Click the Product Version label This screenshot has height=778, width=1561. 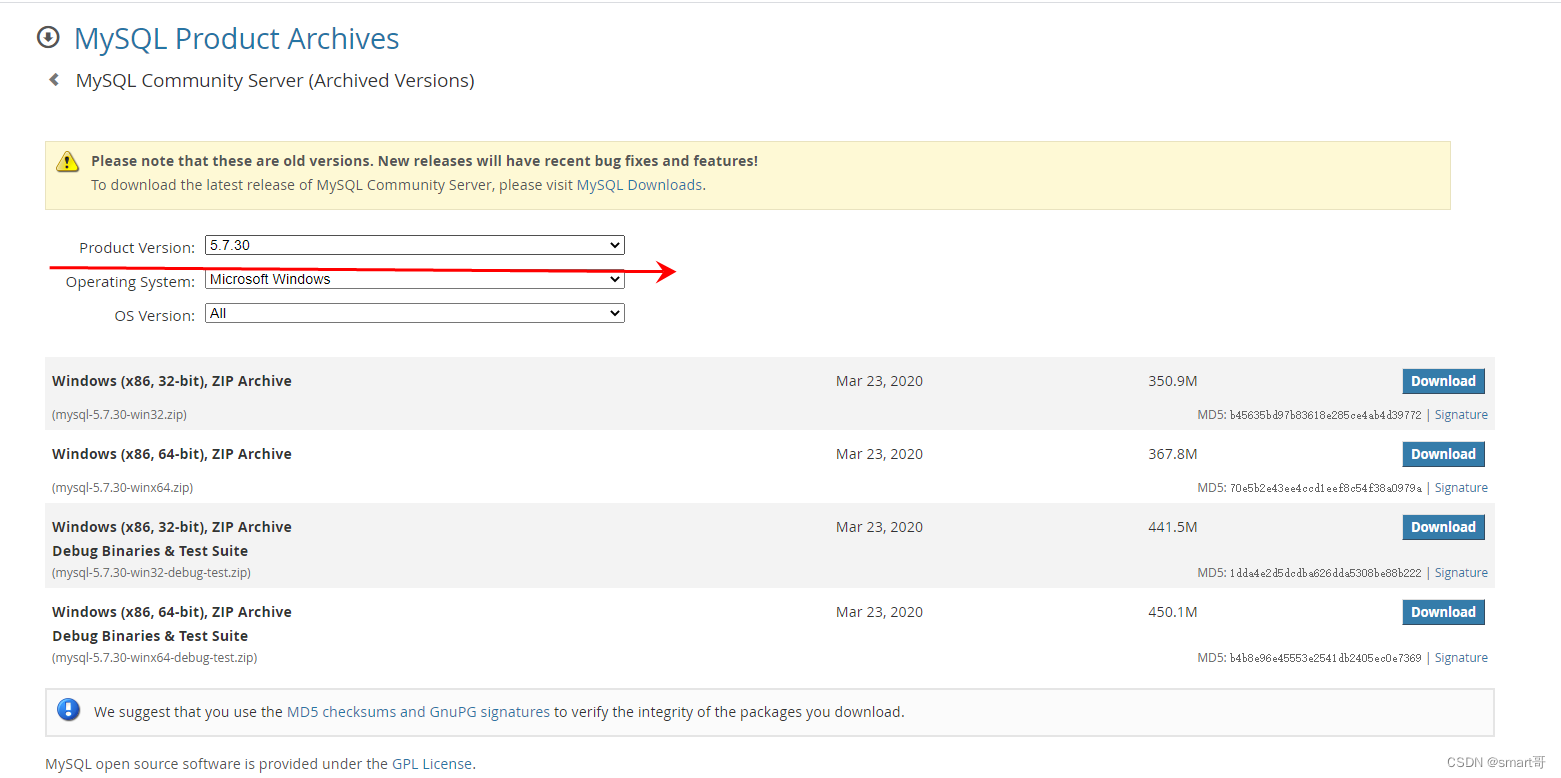pos(137,248)
